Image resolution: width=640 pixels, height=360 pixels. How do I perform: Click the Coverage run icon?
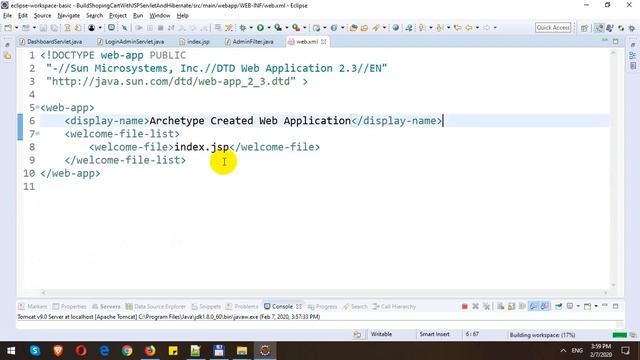tap(278, 28)
